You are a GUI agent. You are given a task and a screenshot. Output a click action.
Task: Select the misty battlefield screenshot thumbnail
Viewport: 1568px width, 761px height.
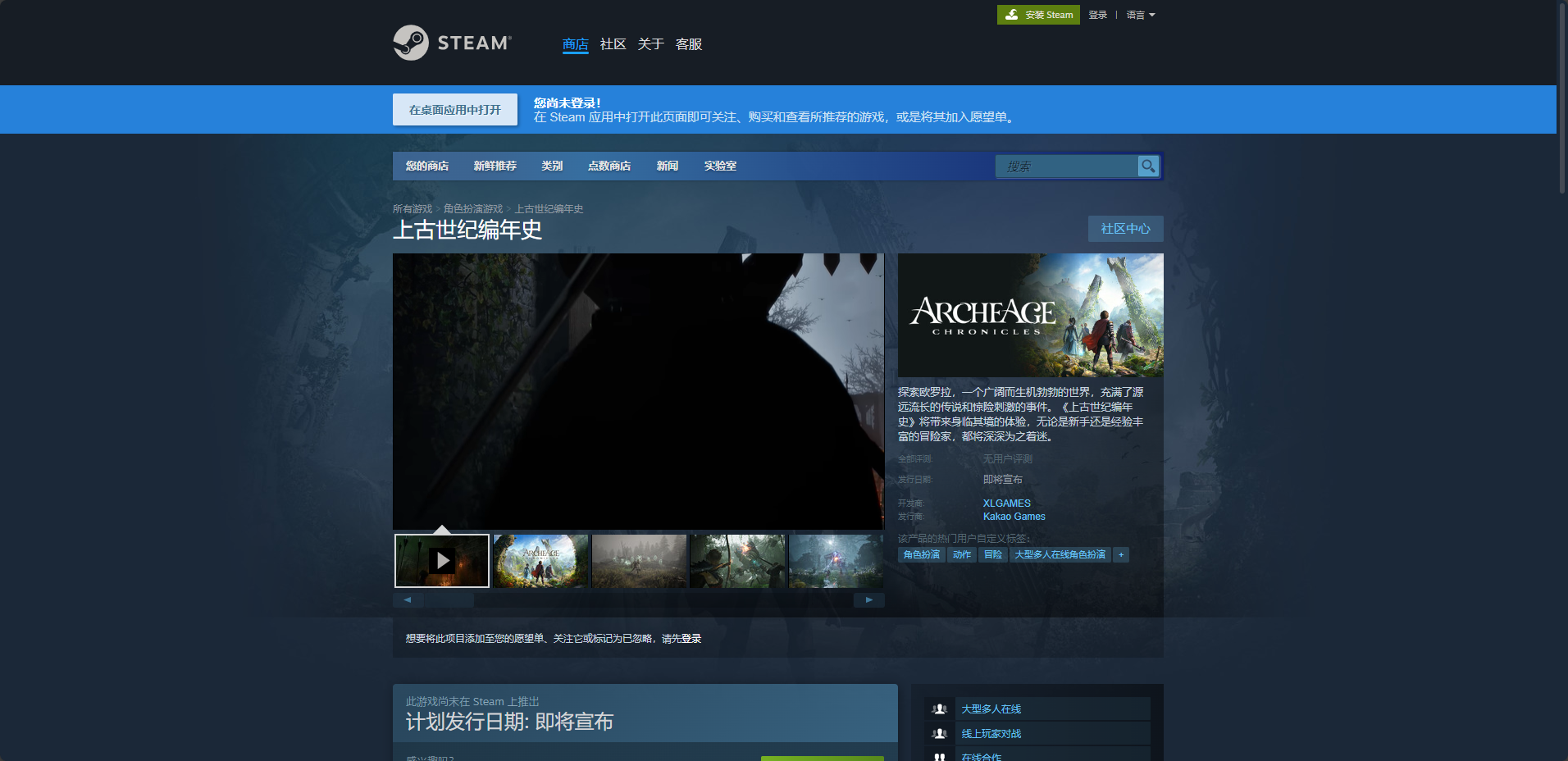(x=639, y=561)
